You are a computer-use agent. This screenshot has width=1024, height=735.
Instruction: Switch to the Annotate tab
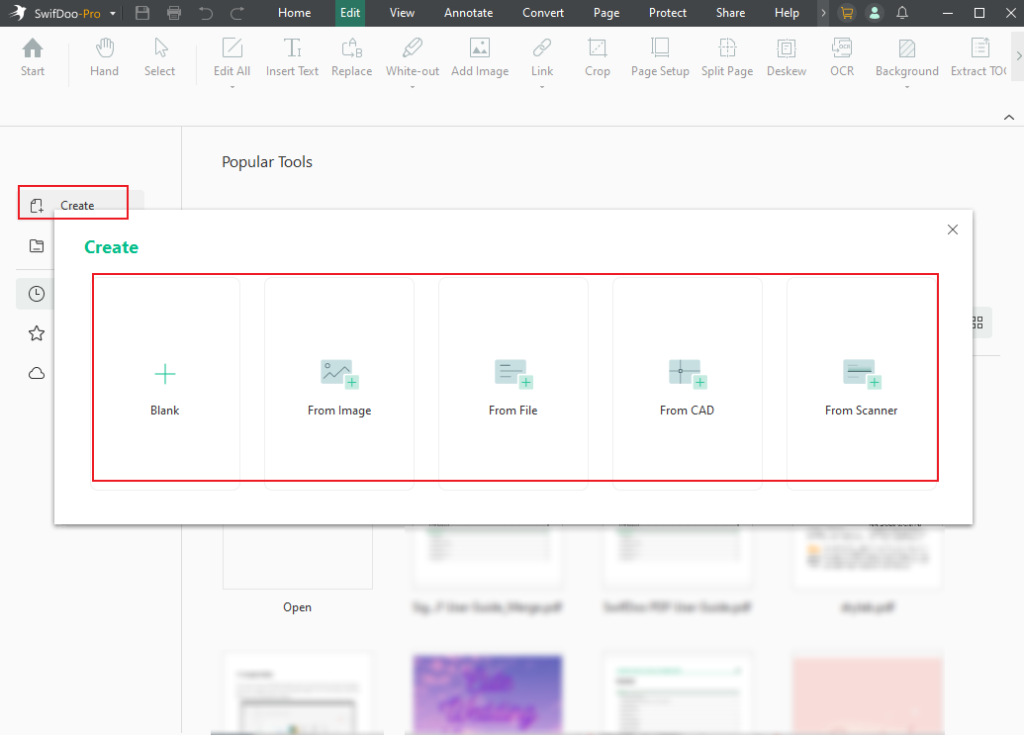[468, 13]
